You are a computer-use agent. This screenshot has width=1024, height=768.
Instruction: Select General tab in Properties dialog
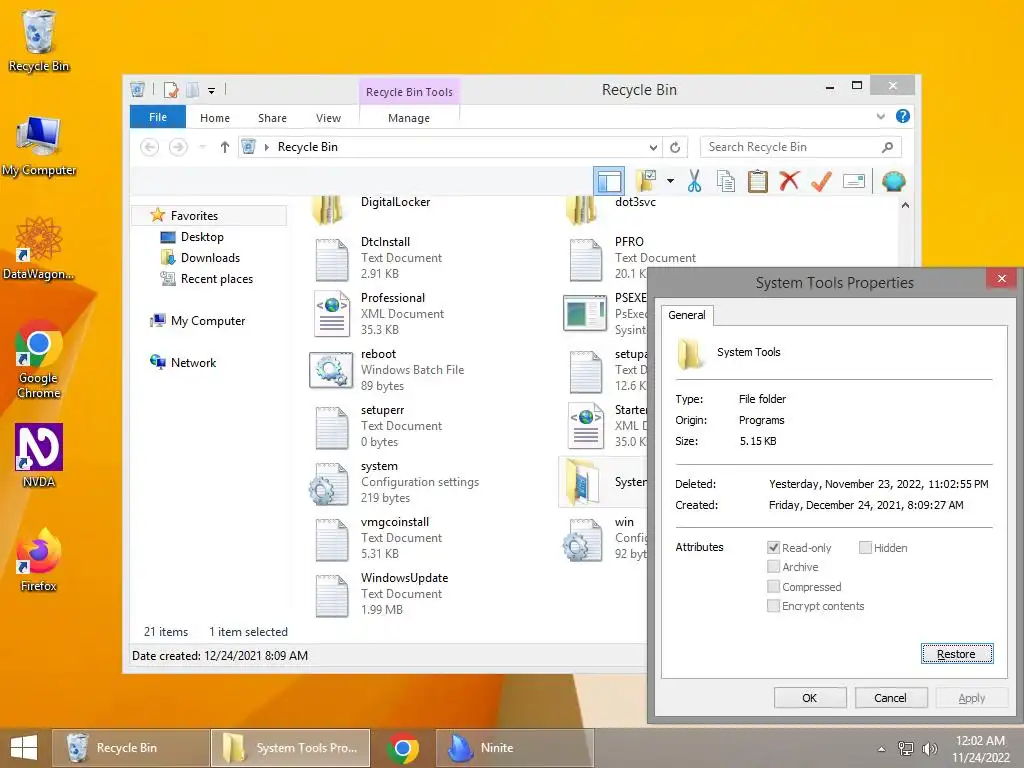pyautogui.click(x=686, y=315)
